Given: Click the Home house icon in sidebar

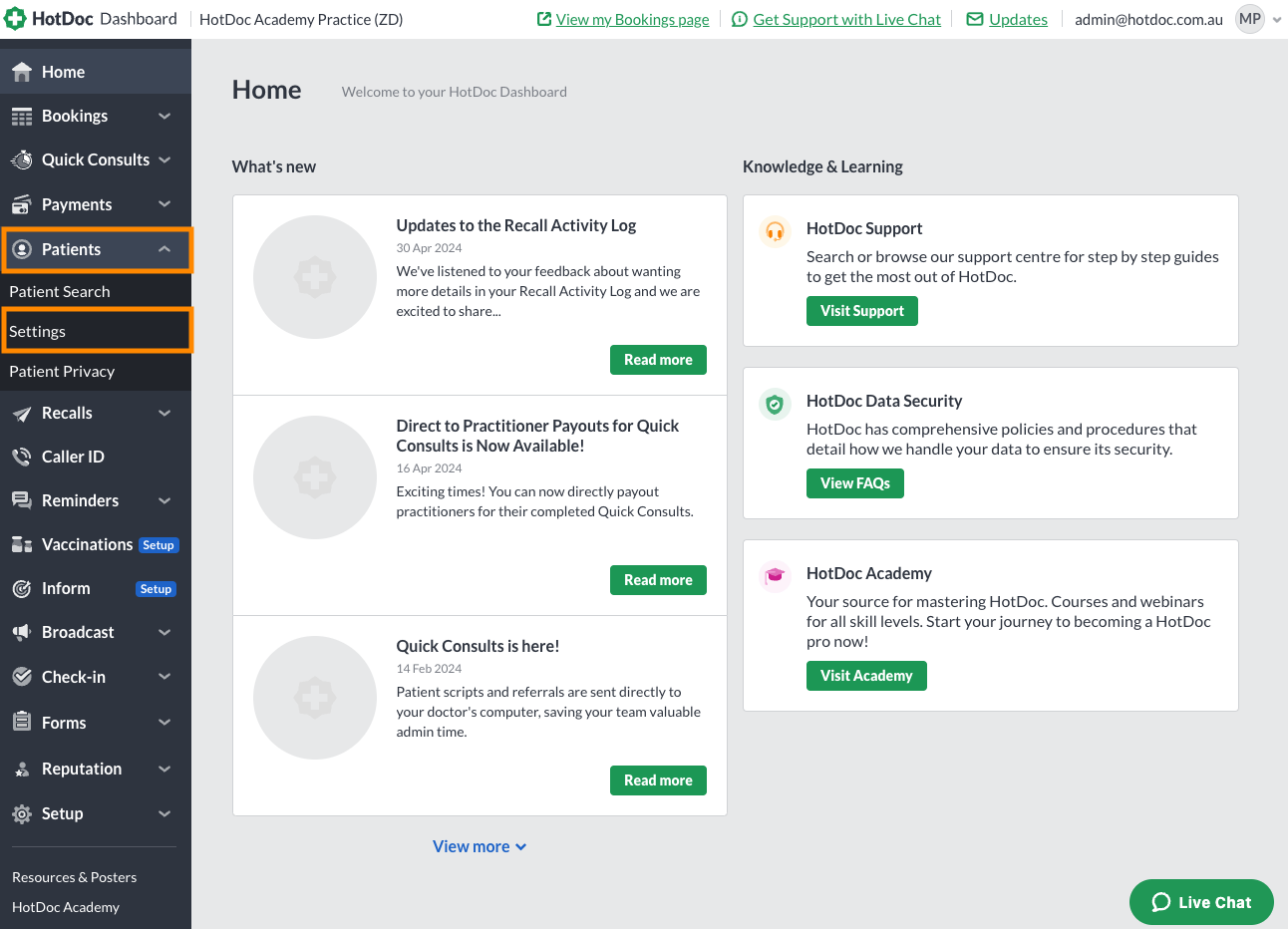Looking at the screenshot, I should 22,72.
